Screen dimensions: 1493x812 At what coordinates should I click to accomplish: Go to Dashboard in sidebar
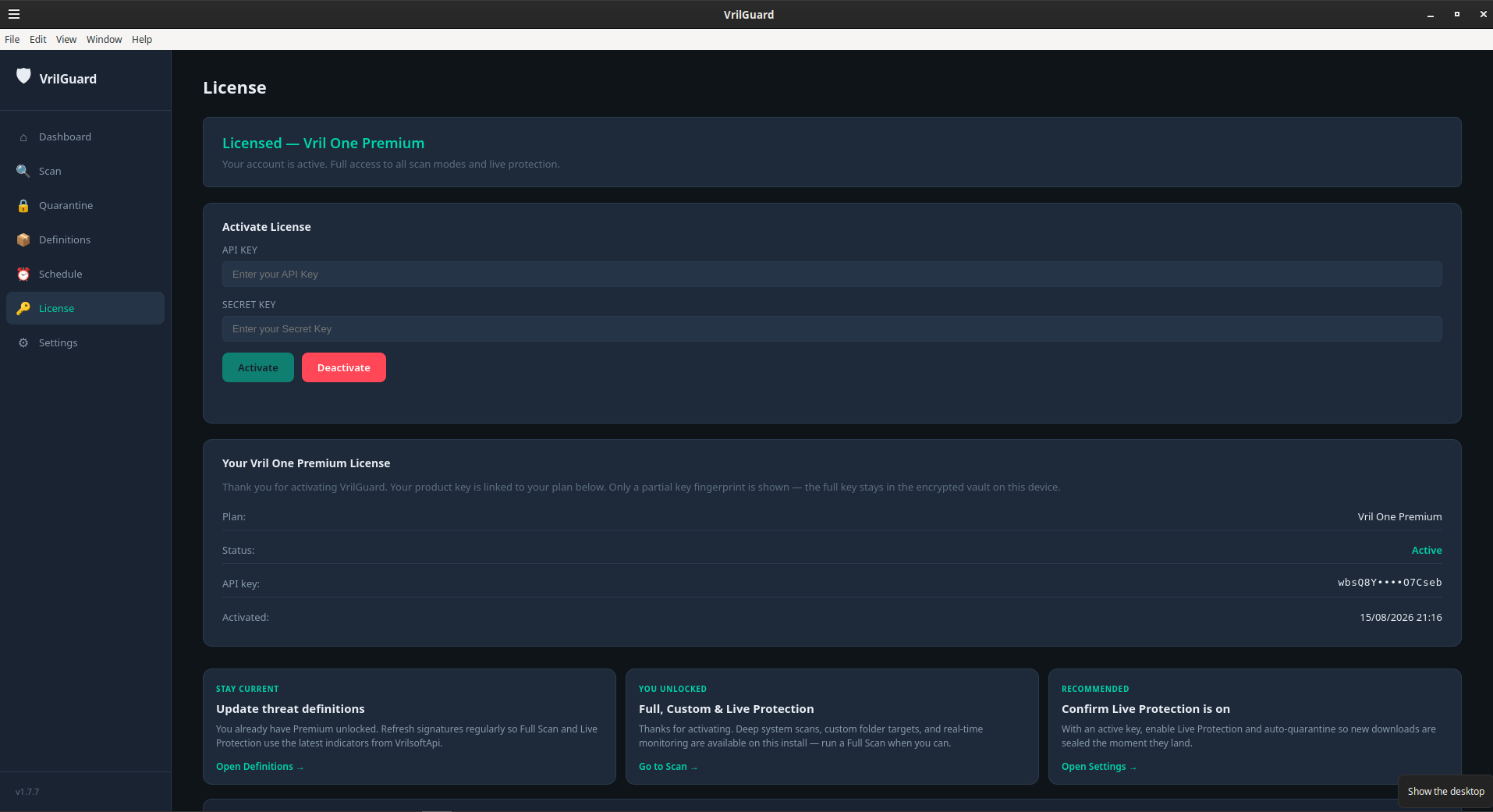pyautogui.click(x=65, y=137)
